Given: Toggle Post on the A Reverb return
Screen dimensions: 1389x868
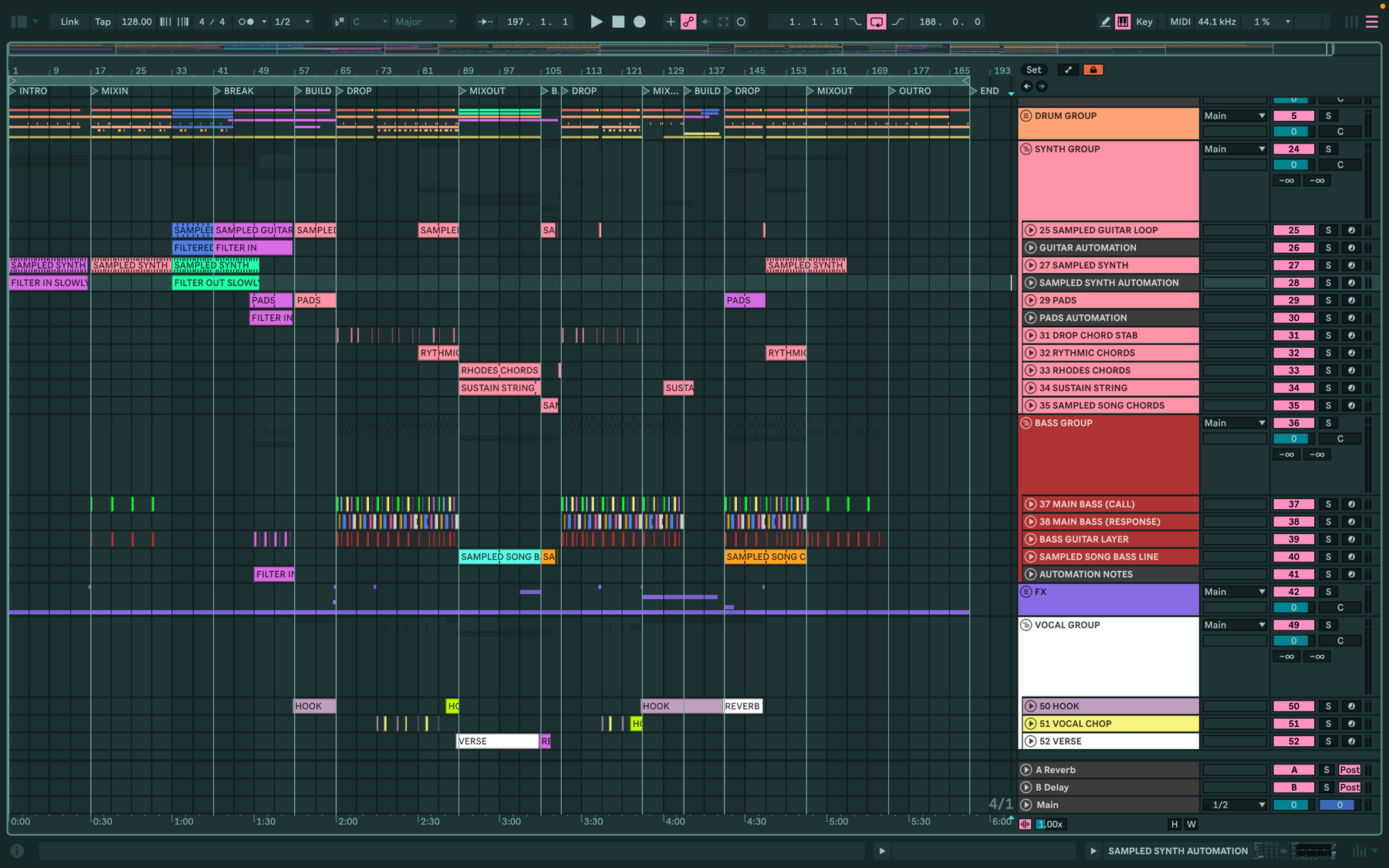Looking at the screenshot, I should (1350, 770).
